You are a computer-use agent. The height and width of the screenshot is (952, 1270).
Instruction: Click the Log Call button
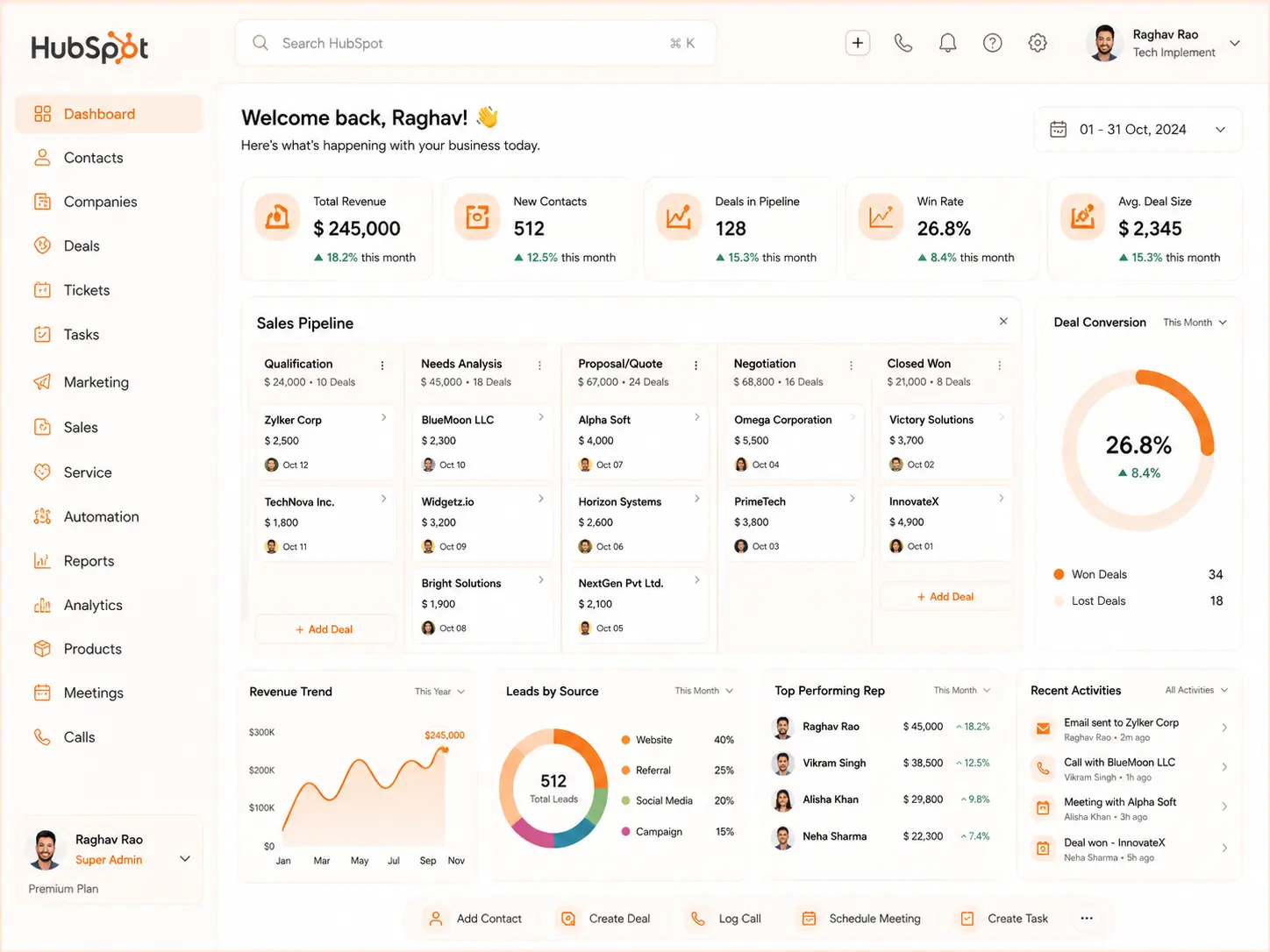[726, 919]
